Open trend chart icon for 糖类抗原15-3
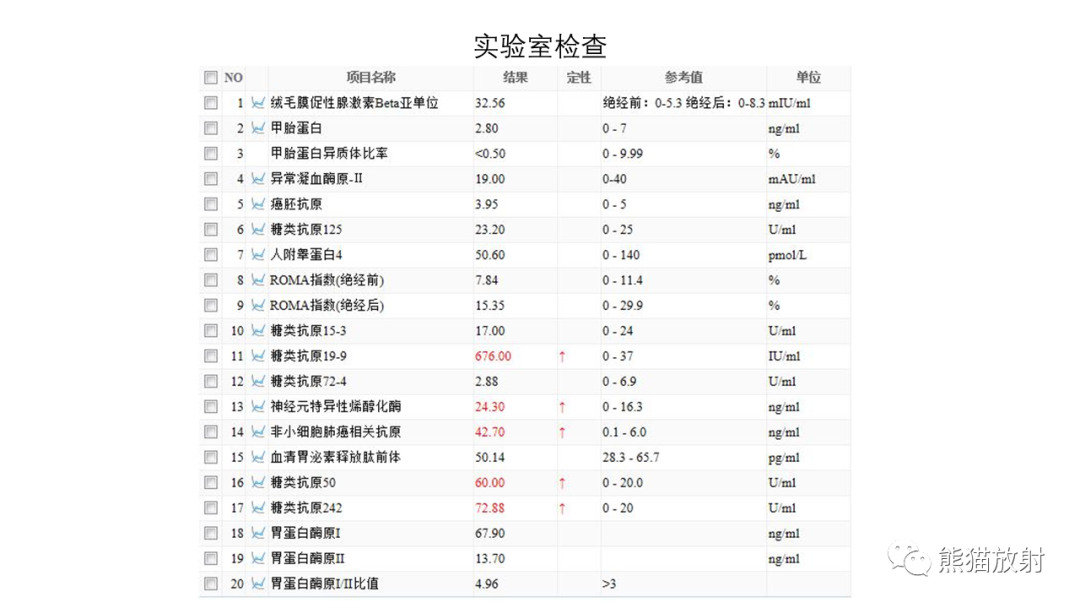The width and height of the screenshot is (1080, 608). 258,331
